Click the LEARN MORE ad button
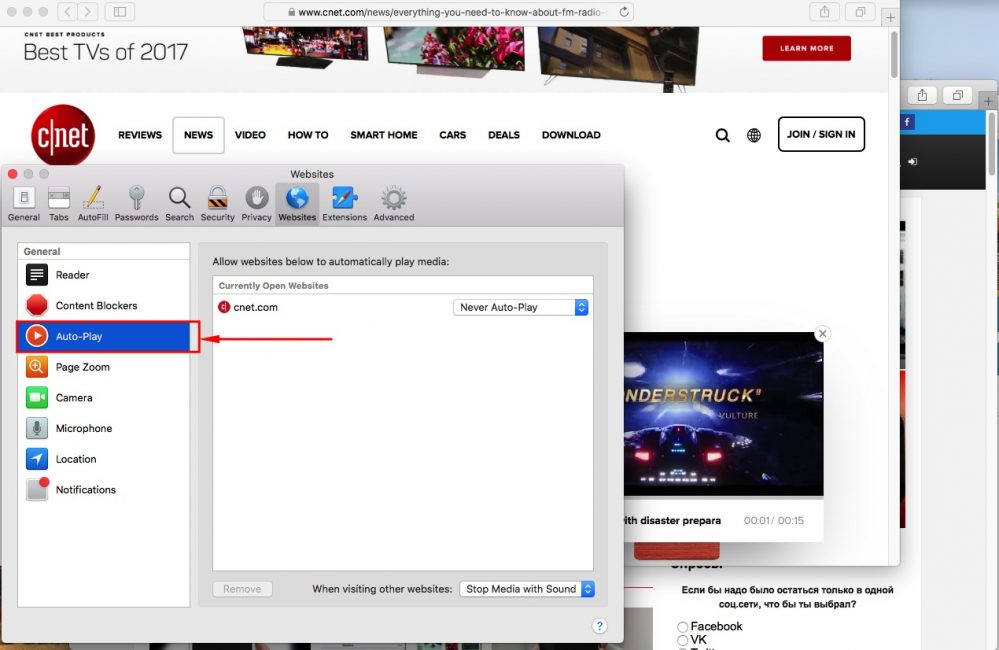Image resolution: width=999 pixels, height=650 pixels. (x=807, y=48)
